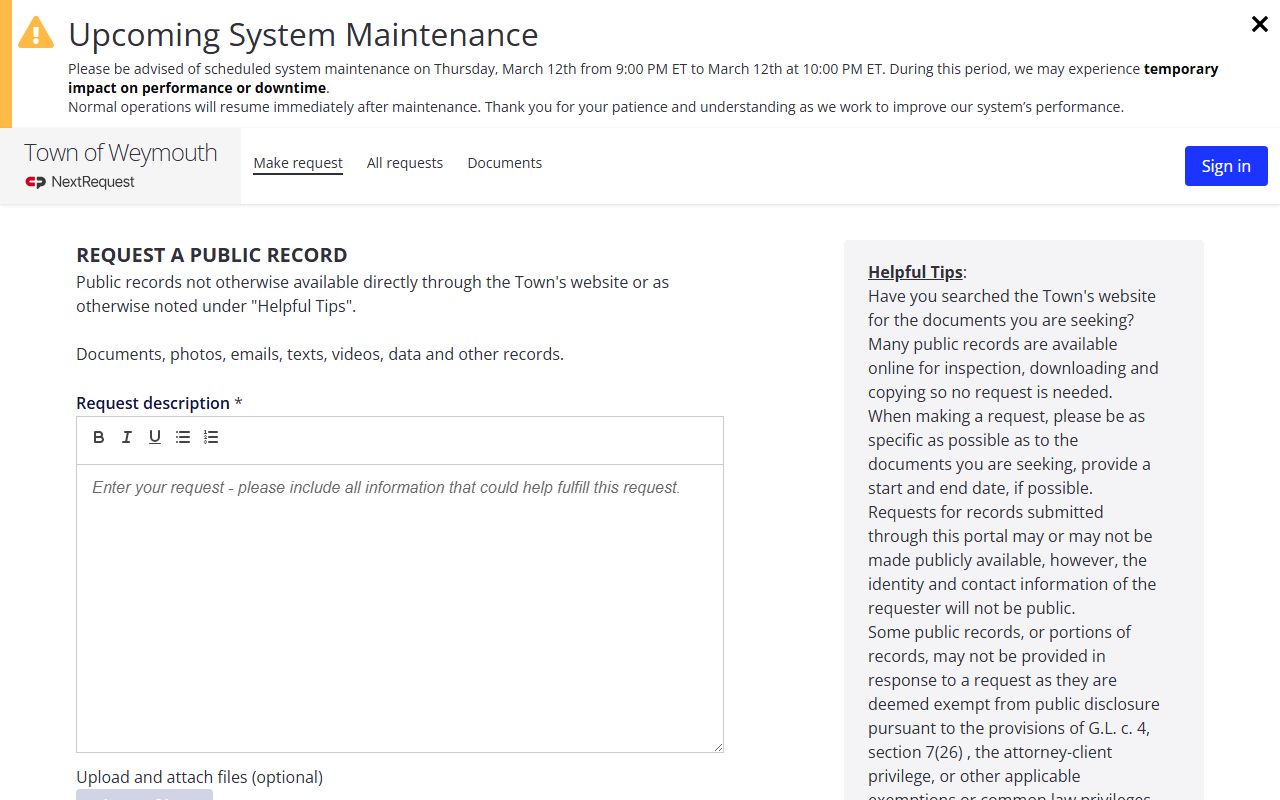This screenshot has height=800, width=1280.
Task: Toggle bold formatting in the editor
Action: coord(99,437)
